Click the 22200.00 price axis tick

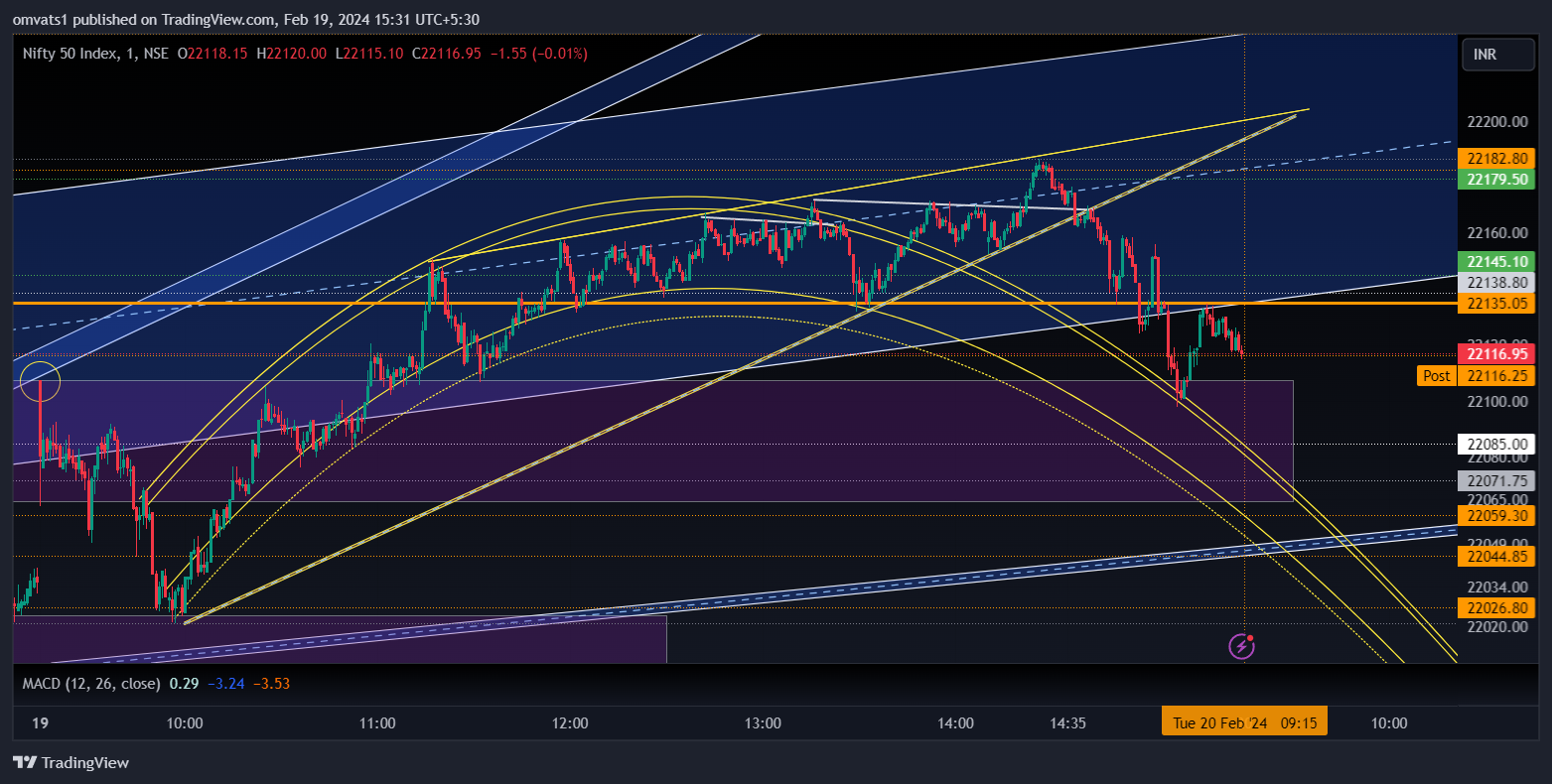1496,122
